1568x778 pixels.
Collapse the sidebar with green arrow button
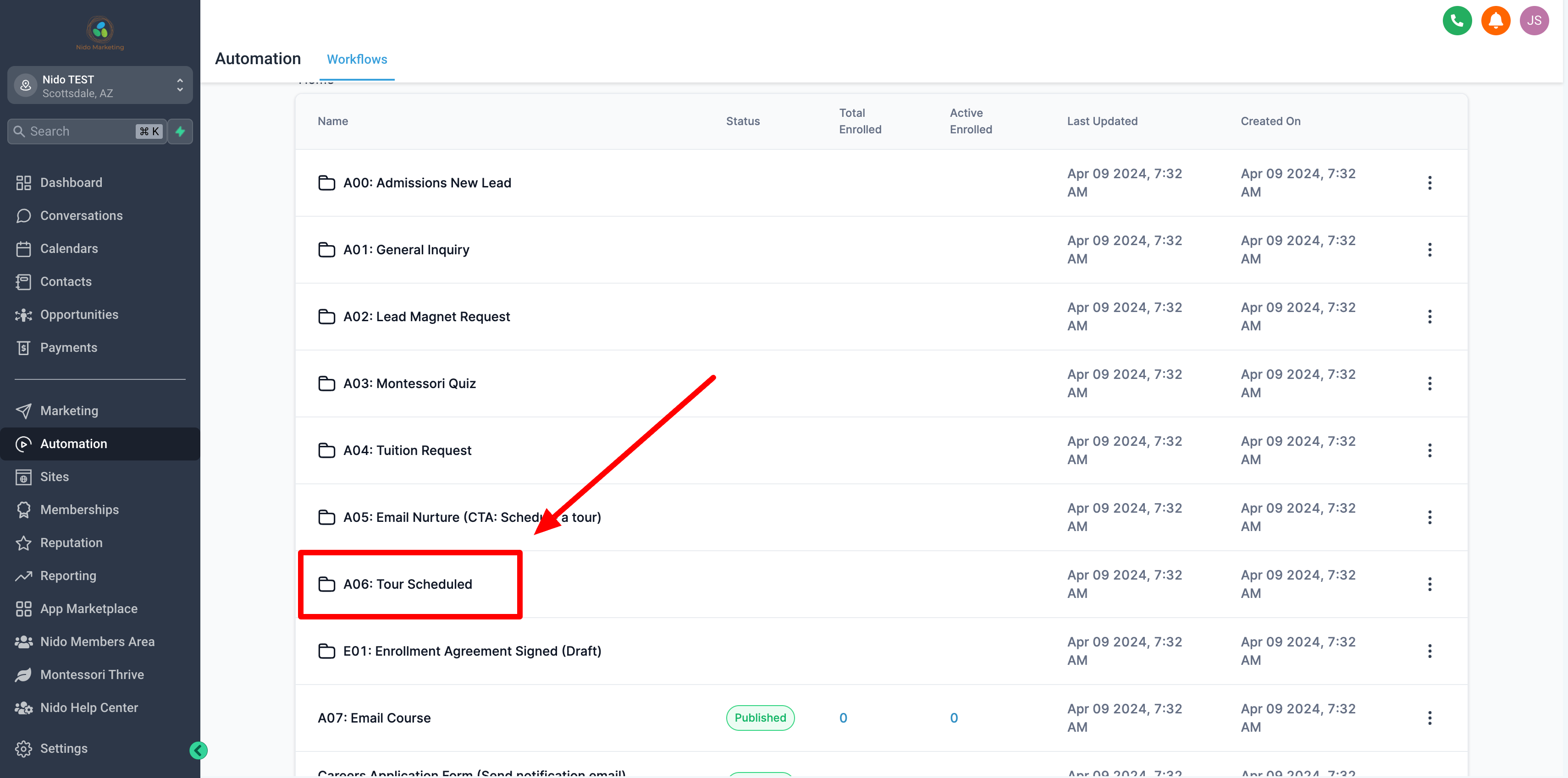click(199, 750)
